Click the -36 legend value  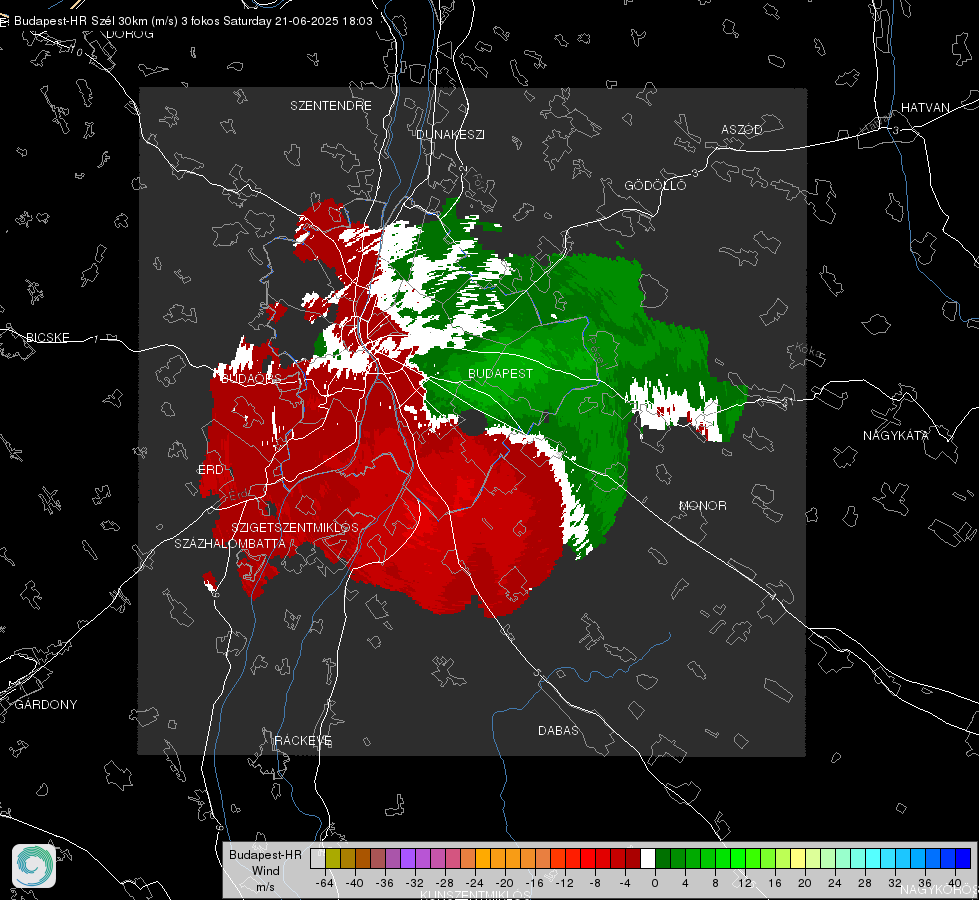tap(385, 883)
